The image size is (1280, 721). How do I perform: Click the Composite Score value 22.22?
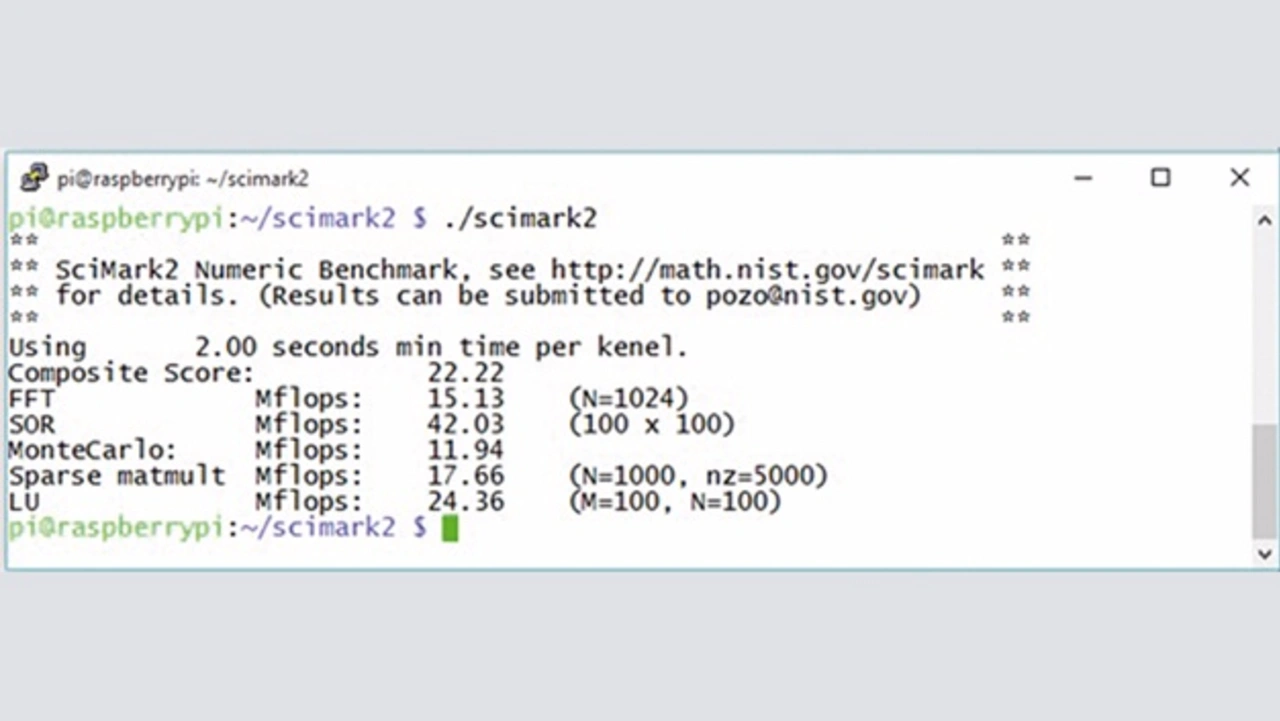pos(465,374)
